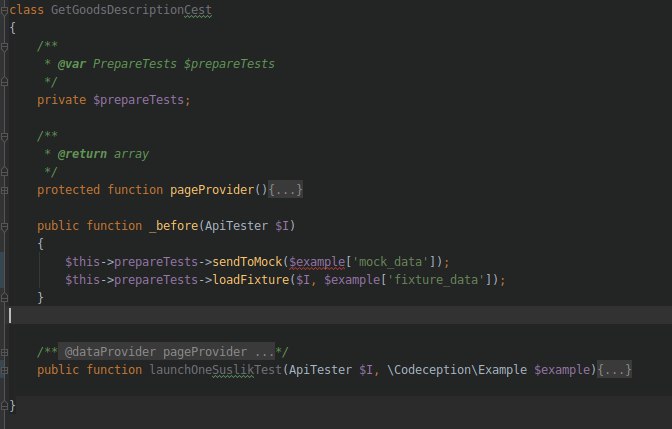
Task: Expand folded '@dataProvider pageProvider ...' comment text
Action: tap(166, 352)
